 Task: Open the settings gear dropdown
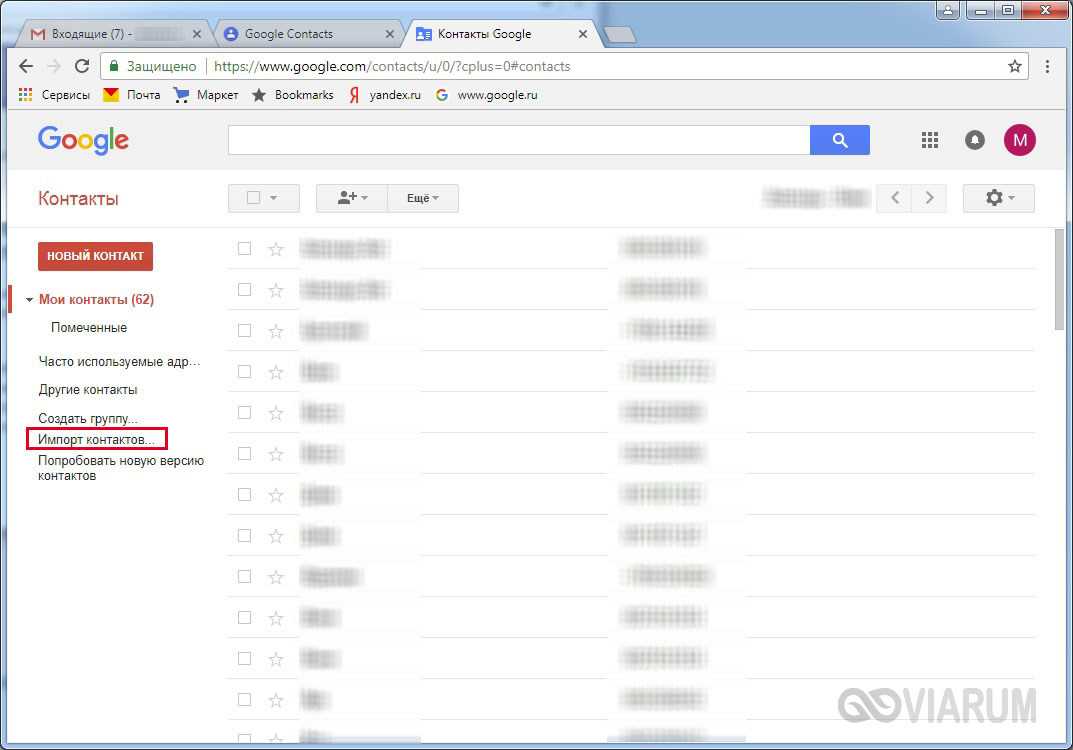tap(998, 198)
